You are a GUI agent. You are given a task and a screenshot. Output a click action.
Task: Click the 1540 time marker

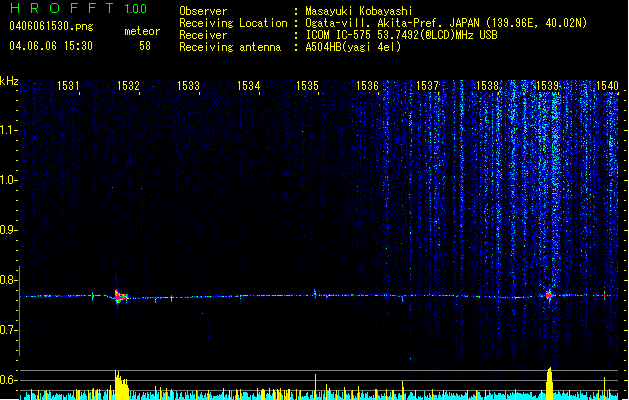pos(607,86)
